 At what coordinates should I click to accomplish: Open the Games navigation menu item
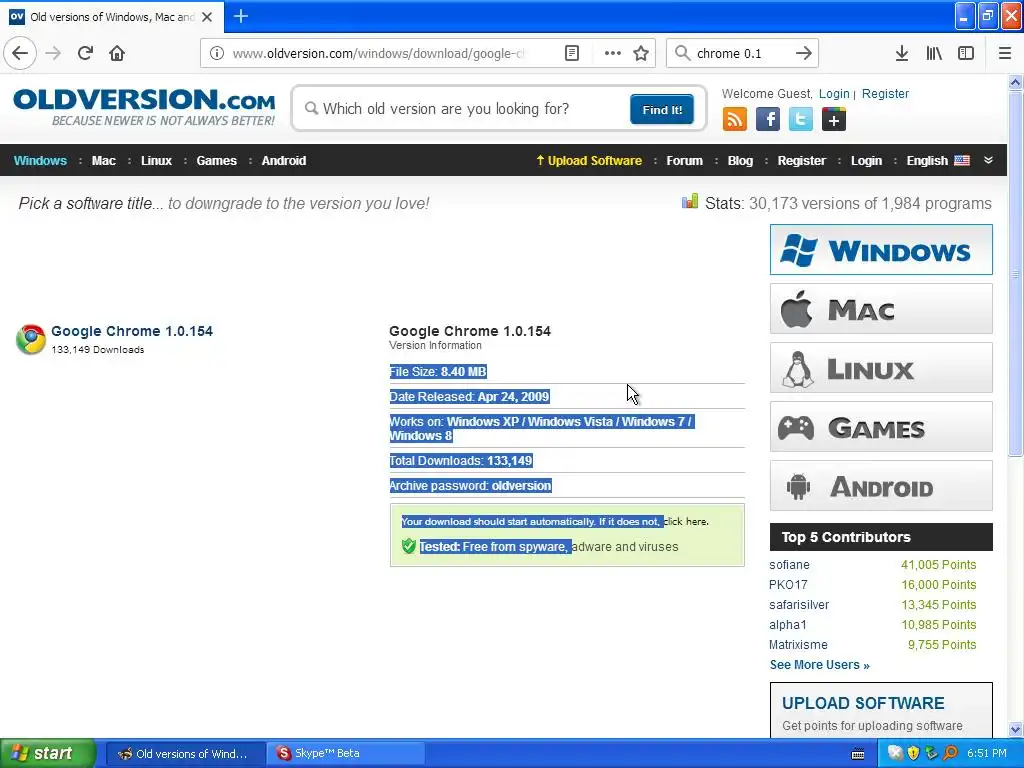click(x=217, y=161)
